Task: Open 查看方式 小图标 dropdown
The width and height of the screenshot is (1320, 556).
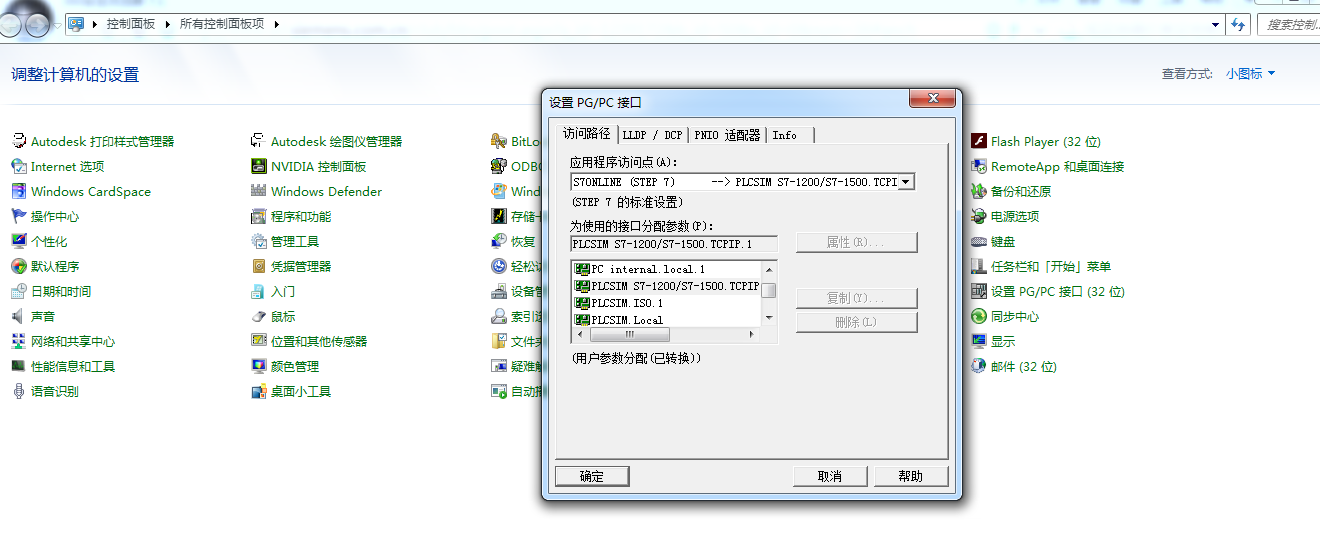Action: 1251,74
